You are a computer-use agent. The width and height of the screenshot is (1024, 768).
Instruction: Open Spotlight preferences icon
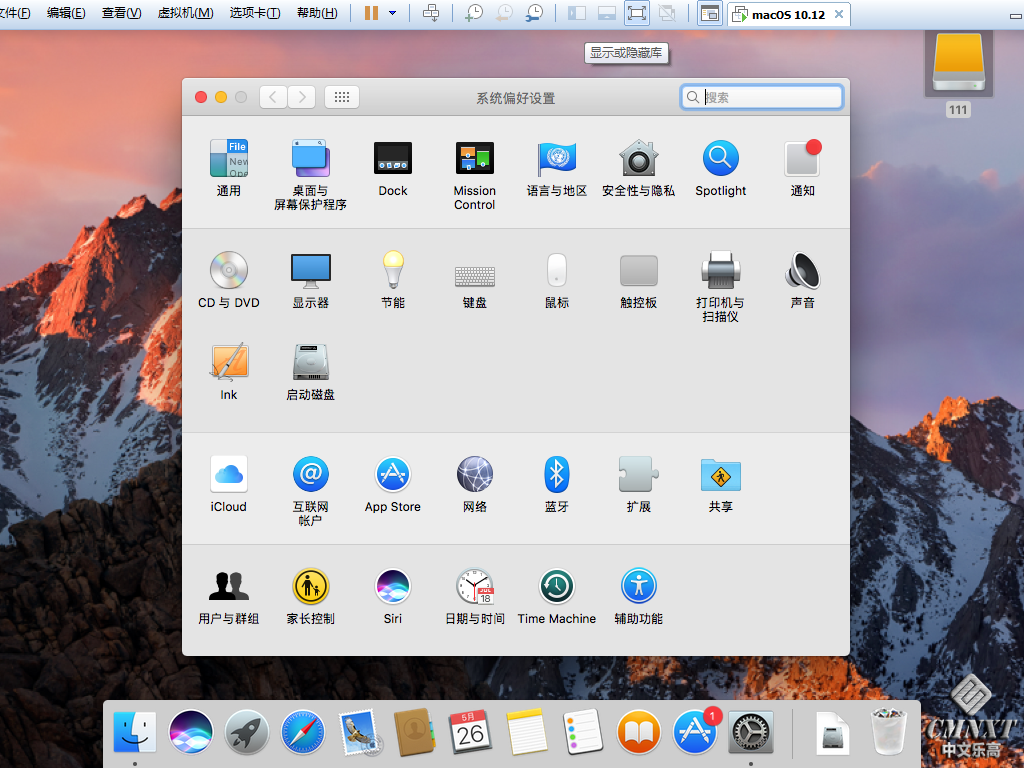point(720,159)
